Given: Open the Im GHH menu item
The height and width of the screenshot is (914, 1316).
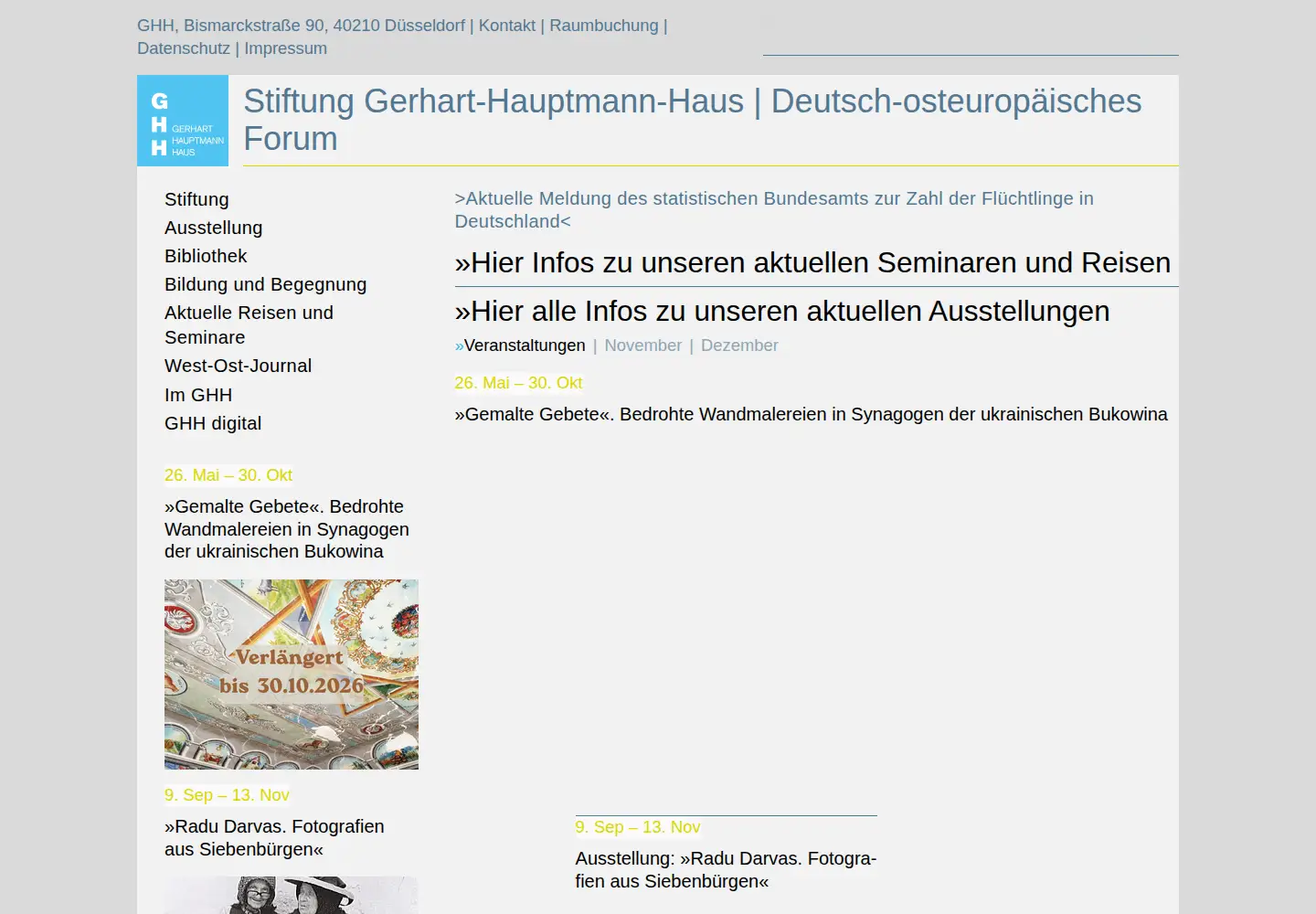Looking at the screenshot, I should coord(198,395).
